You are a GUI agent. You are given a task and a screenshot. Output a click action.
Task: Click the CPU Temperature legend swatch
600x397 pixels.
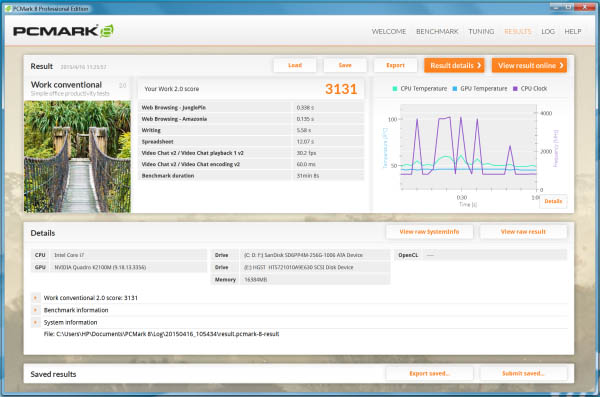pyautogui.click(x=395, y=89)
